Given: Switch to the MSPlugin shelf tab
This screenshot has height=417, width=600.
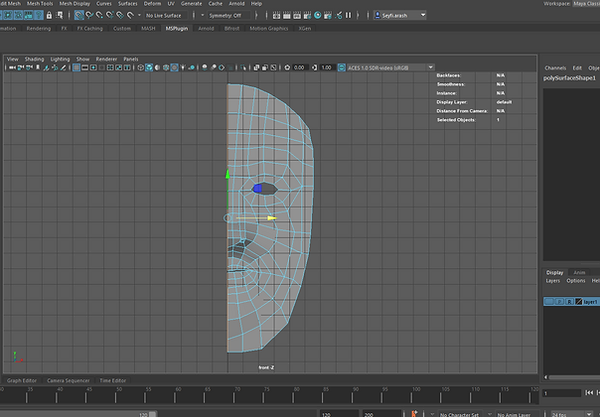Looking at the screenshot, I should pyautogui.click(x=177, y=28).
